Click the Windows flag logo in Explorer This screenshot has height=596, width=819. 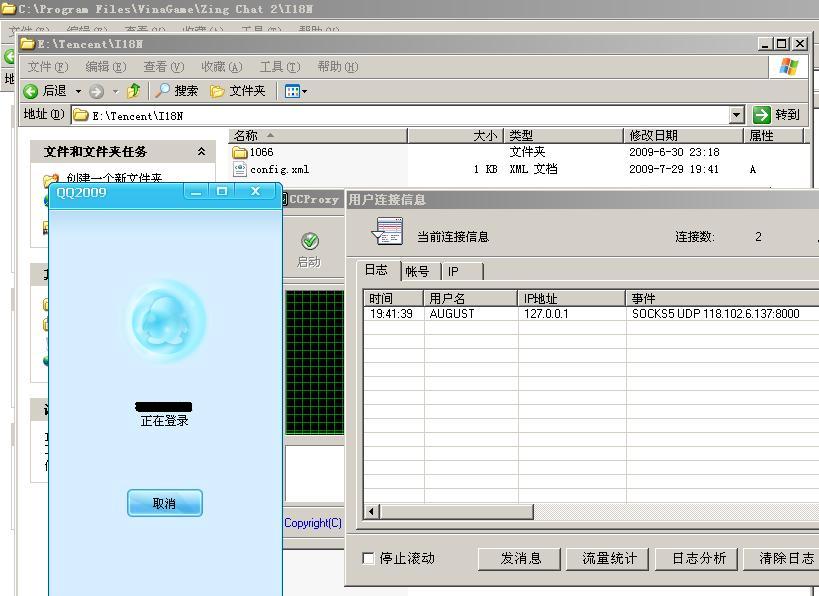[x=788, y=67]
